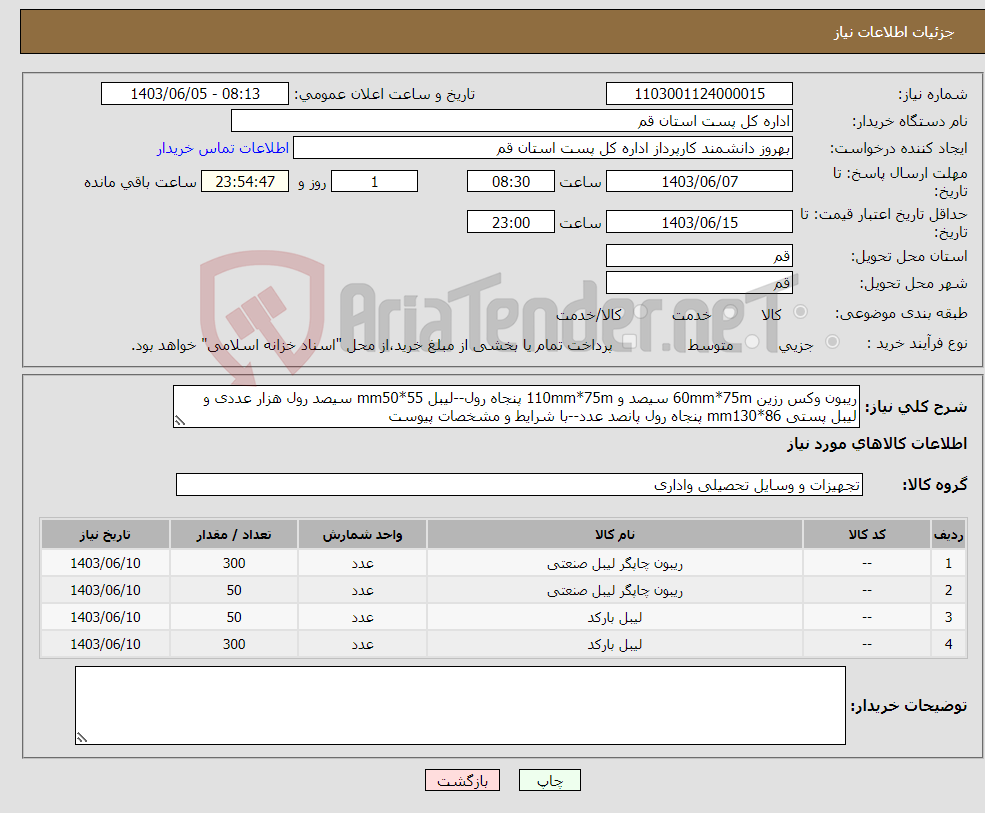Click the response deadline date 1403/06/07
This screenshot has width=985, height=813.
pos(699,182)
